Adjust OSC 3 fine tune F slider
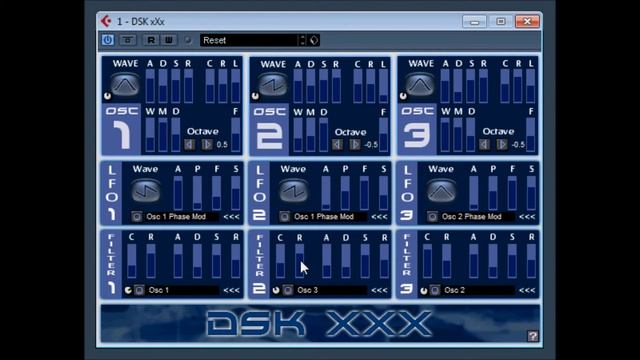640x360 pixels. [x=531, y=134]
